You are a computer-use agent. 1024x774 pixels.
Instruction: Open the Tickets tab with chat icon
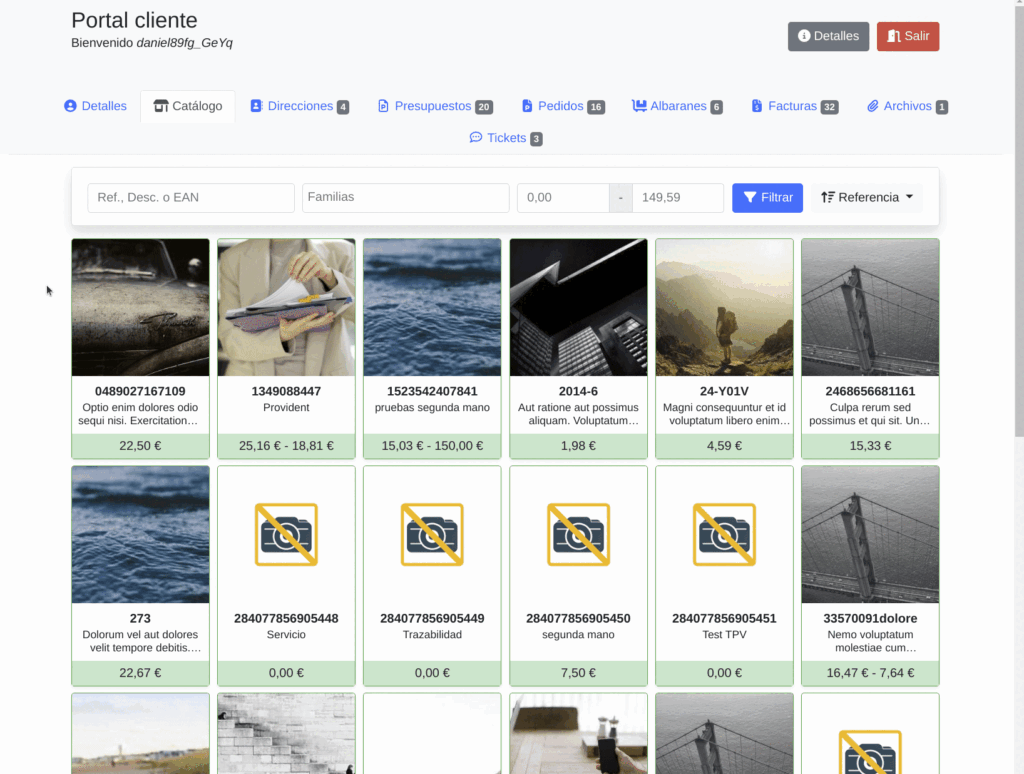[x=506, y=138]
